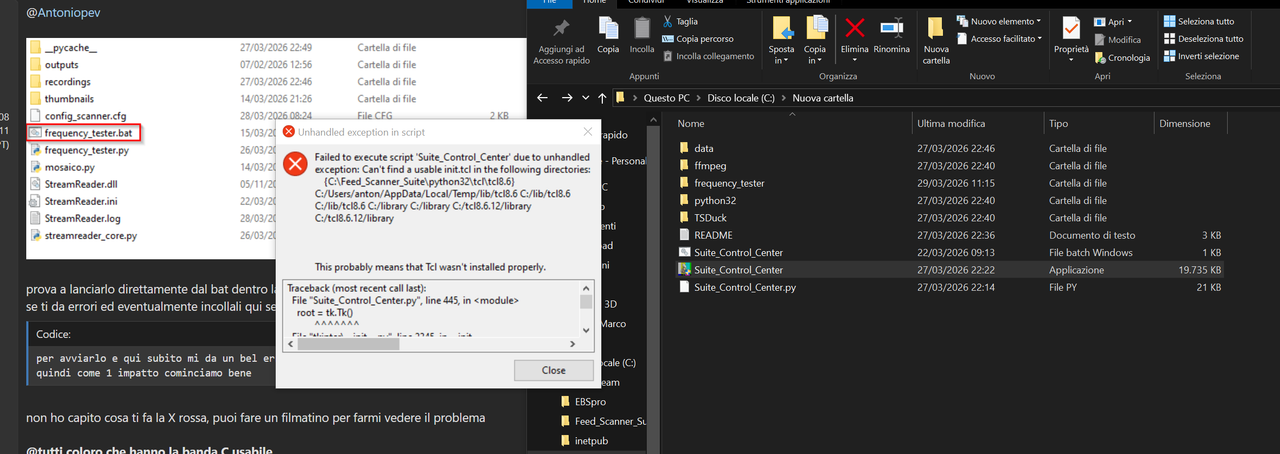The width and height of the screenshot is (1280, 454).
Task: Click Copia percorso in ribbon
Action: tap(697, 39)
